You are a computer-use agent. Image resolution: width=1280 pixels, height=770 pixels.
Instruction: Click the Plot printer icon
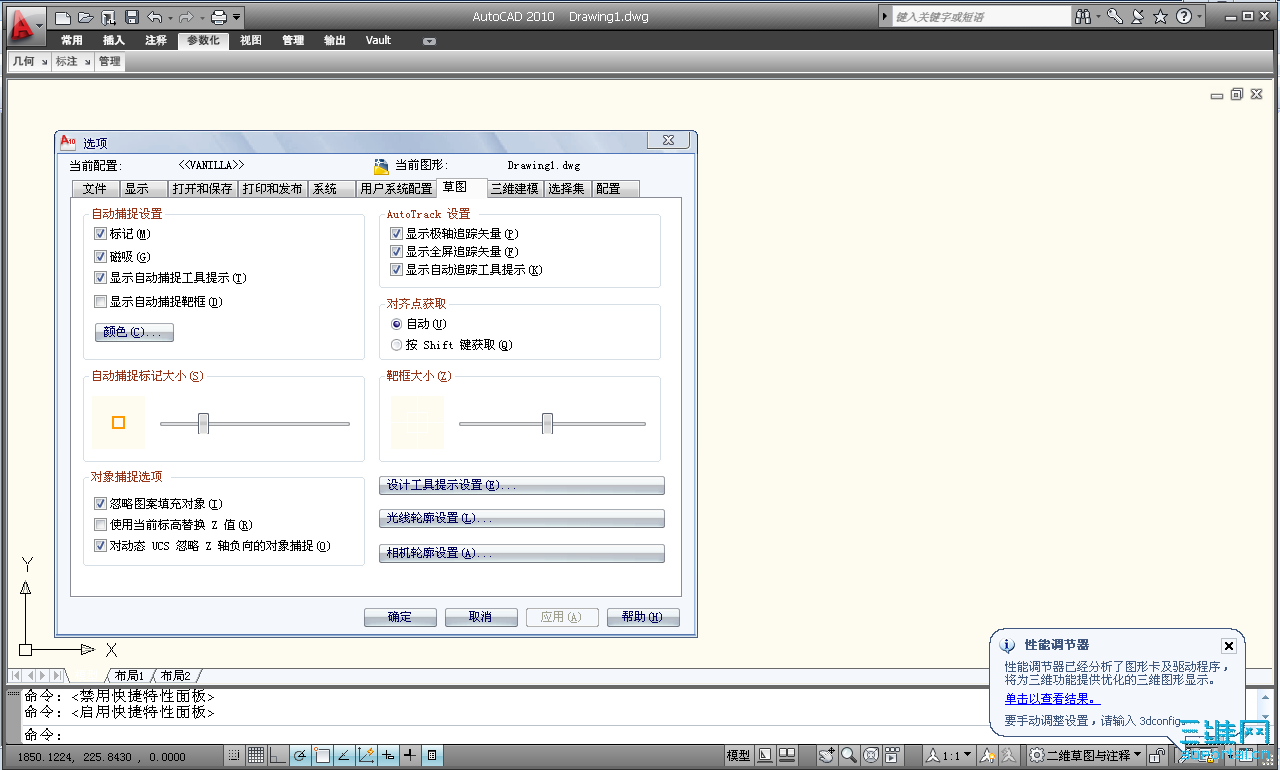(x=218, y=17)
